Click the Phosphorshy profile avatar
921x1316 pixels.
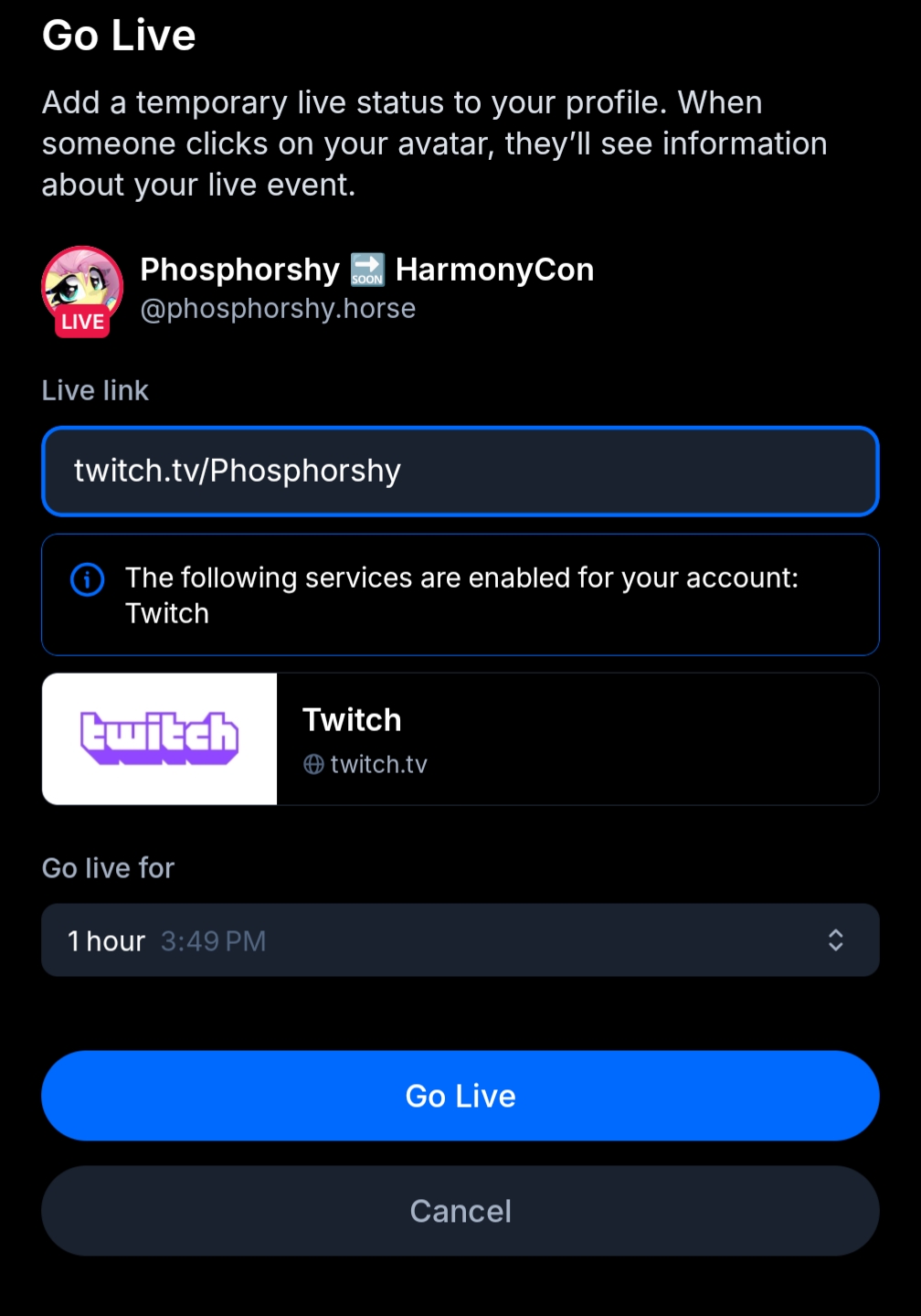click(82, 283)
